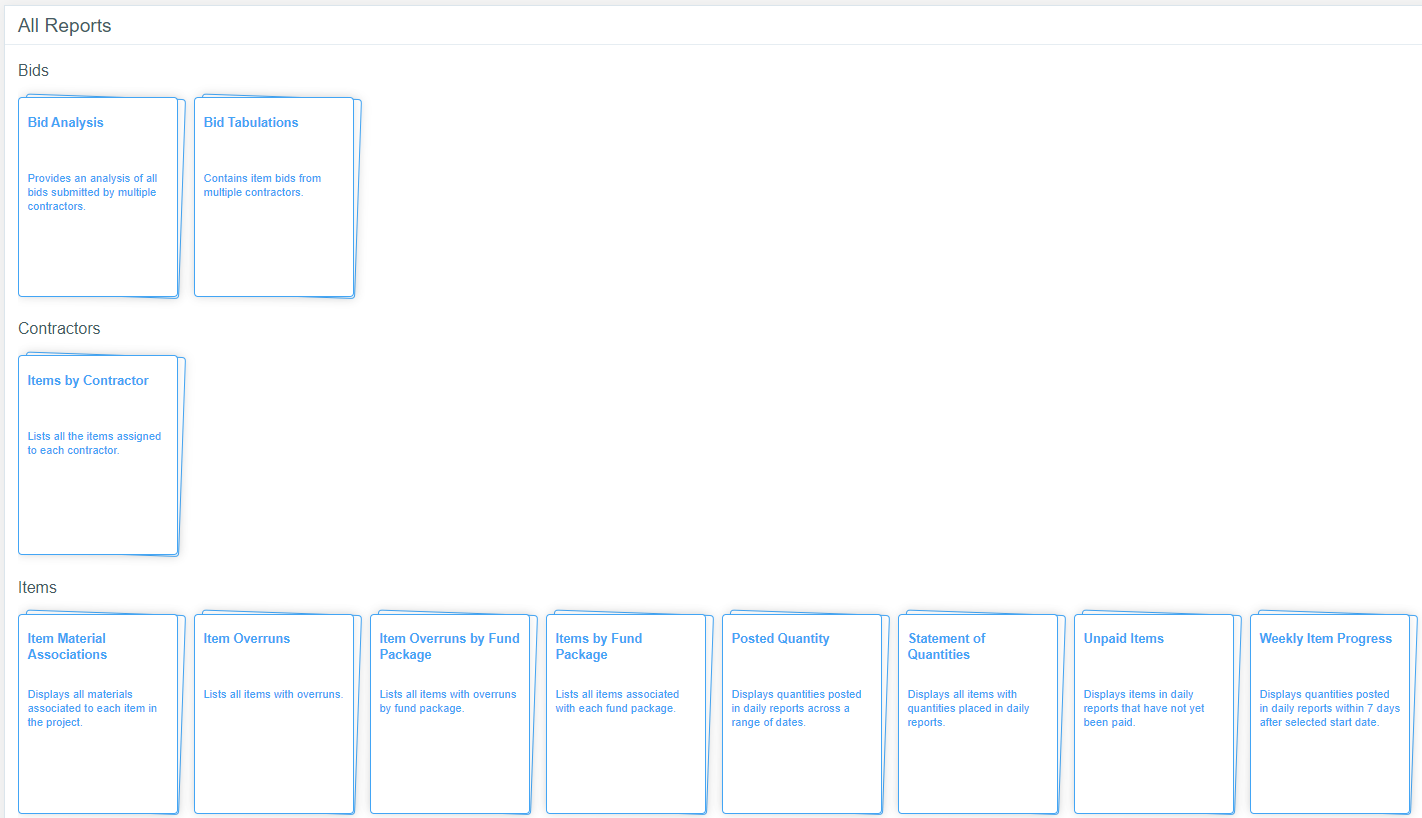This screenshot has width=1422, height=818.
Task: Open Item Material Associations report
Action: point(67,647)
